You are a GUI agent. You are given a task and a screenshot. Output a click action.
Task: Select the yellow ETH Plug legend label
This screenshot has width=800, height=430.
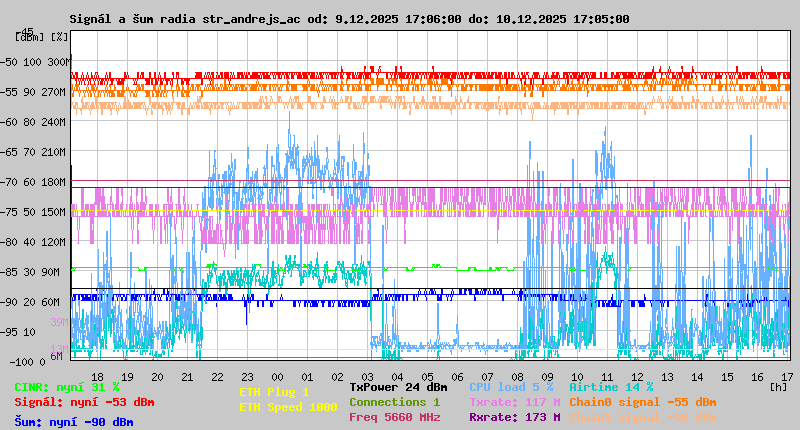274,393
